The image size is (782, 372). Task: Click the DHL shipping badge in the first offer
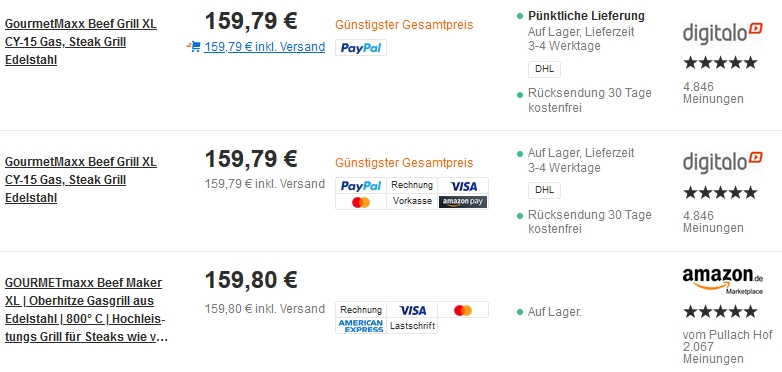point(544,69)
